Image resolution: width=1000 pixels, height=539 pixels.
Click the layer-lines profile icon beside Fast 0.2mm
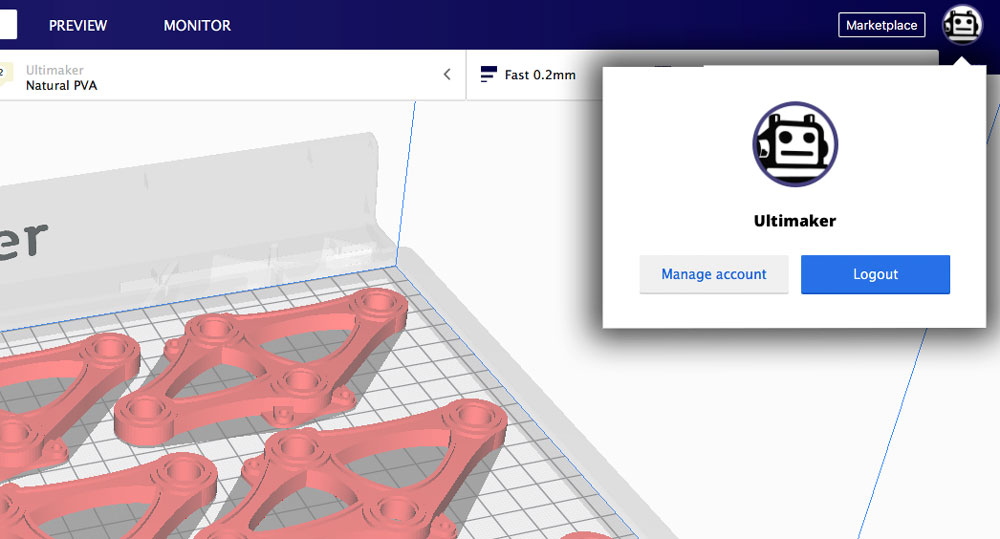point(488,75)
